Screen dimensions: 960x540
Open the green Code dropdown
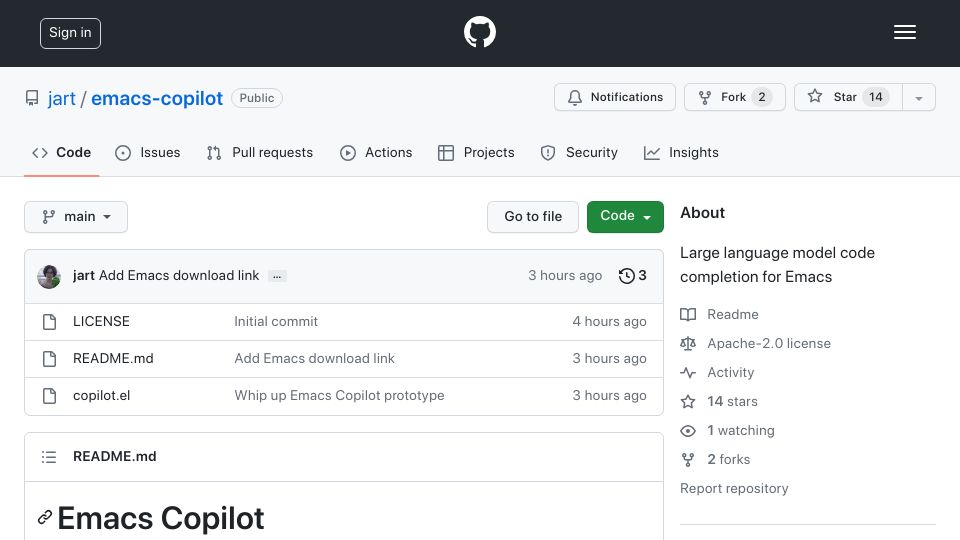625,216
